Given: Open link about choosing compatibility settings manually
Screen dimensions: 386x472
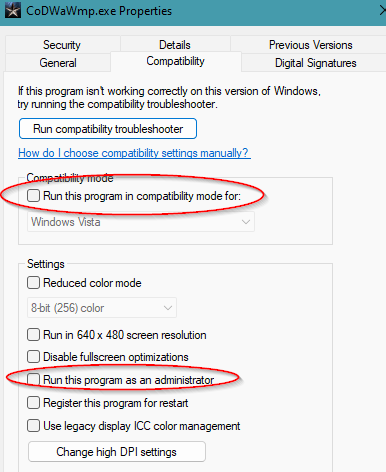Looking at the screenshot, I should [134, 153].
